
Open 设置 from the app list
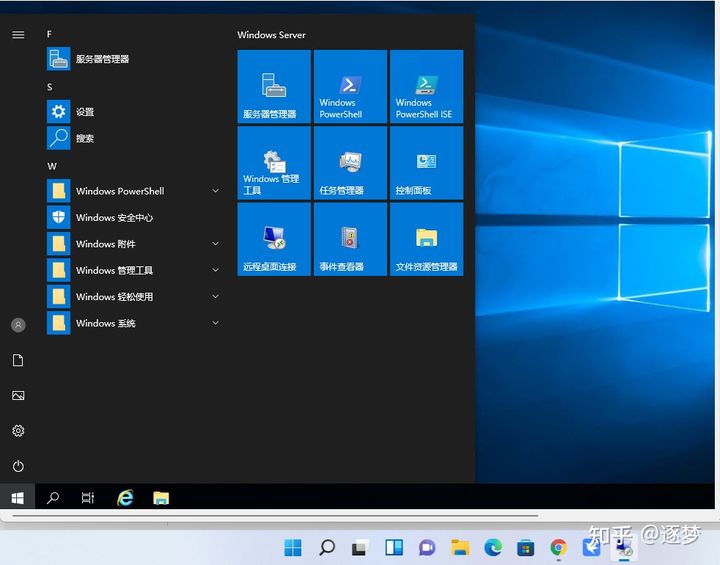click(133, 112)
